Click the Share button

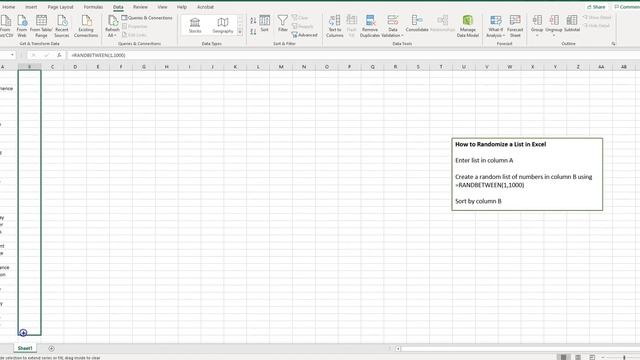click(x=596, y=7)
